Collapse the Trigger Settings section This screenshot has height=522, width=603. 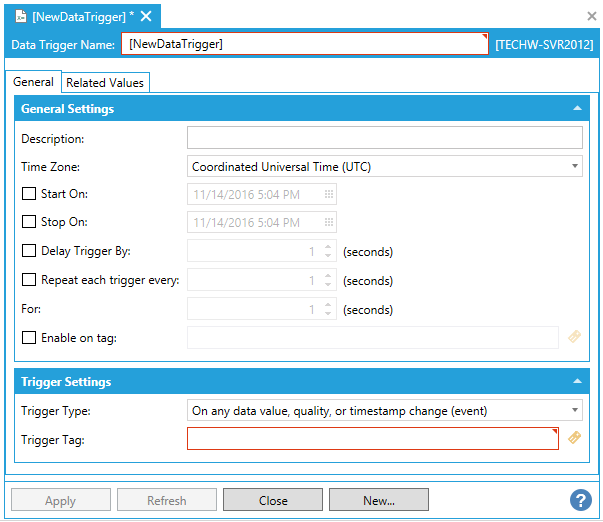[x=576, y=382]
